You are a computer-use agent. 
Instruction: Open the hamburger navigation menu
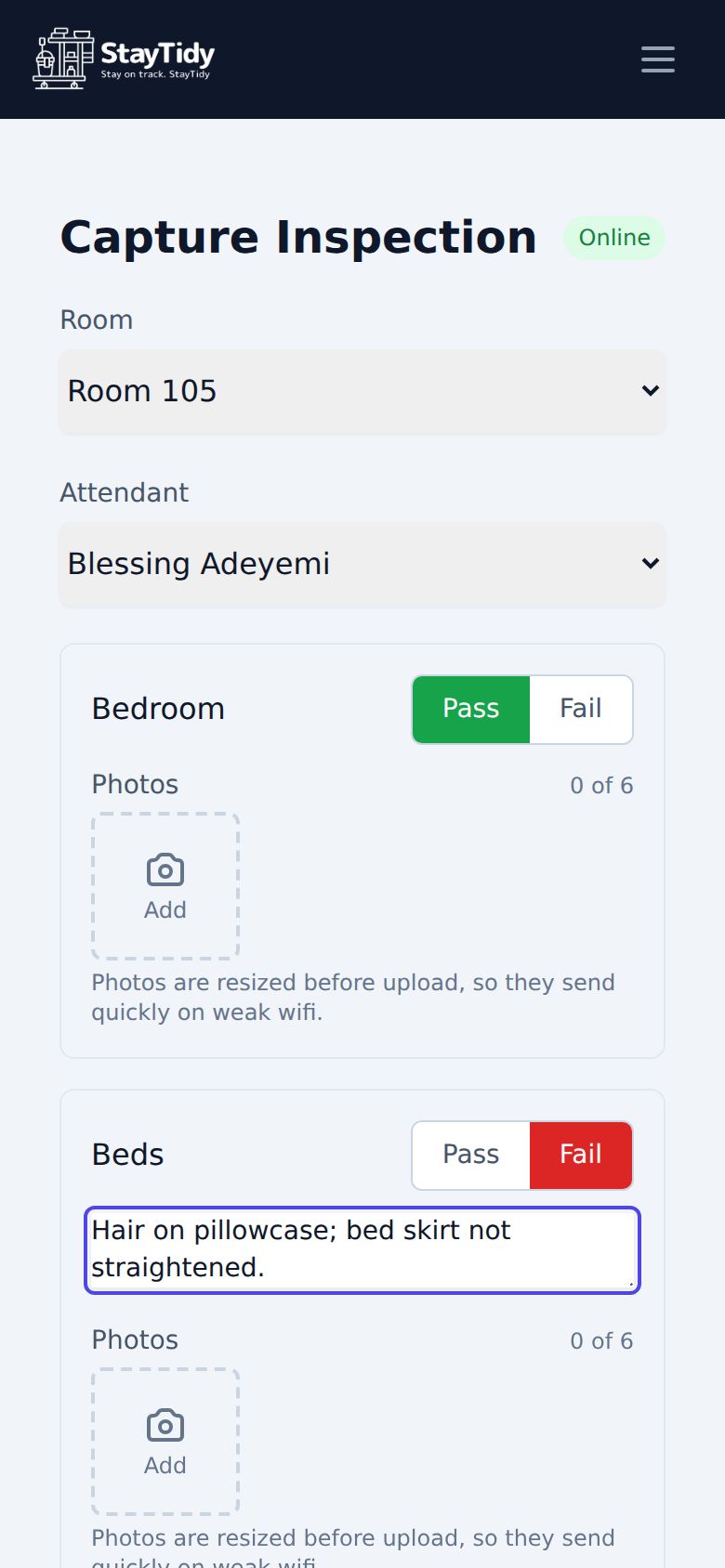658,59
